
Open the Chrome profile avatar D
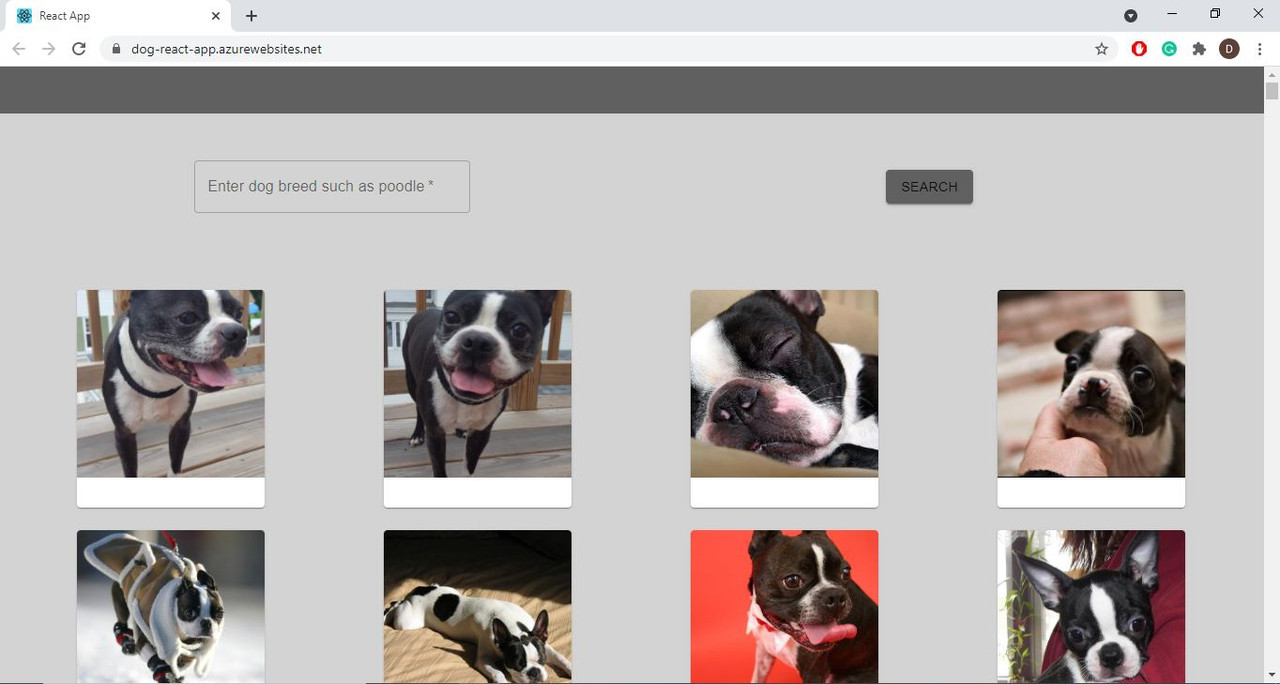[1229, 49]
